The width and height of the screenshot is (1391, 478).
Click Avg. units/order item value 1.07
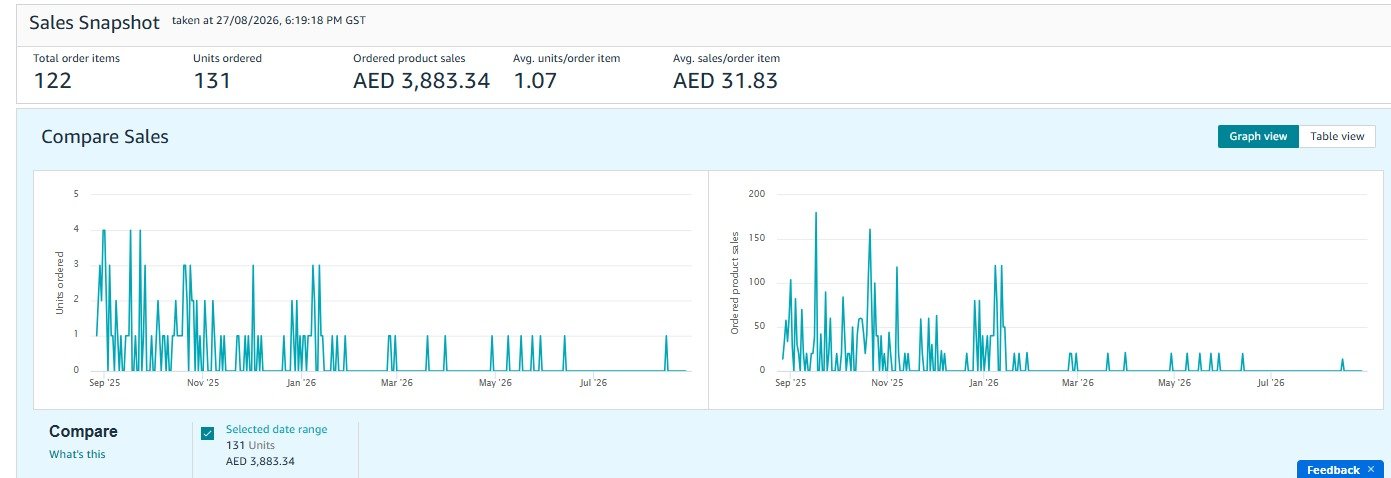coord(535,81)
